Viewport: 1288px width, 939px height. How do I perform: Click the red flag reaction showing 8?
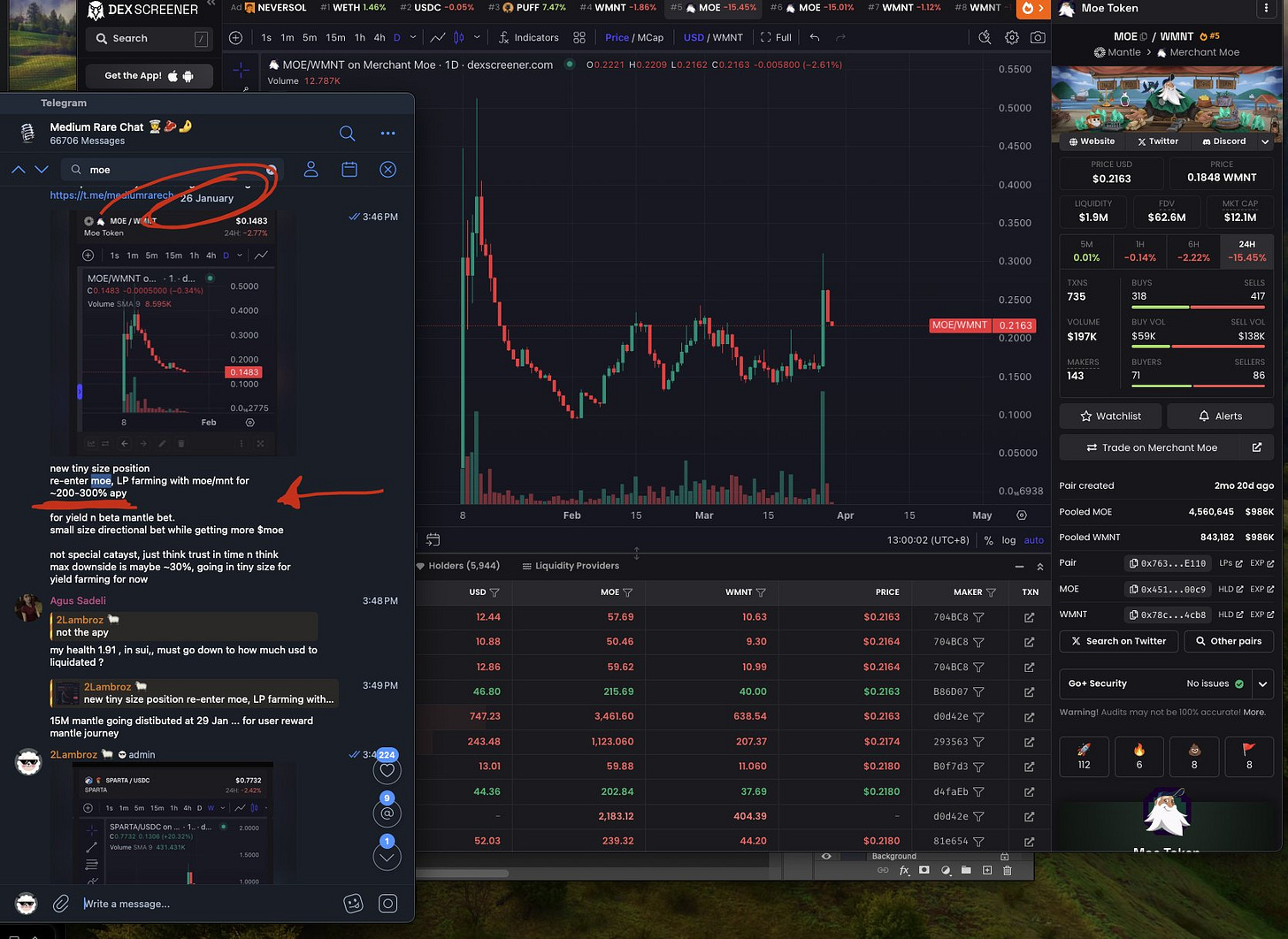(1249, 757)
